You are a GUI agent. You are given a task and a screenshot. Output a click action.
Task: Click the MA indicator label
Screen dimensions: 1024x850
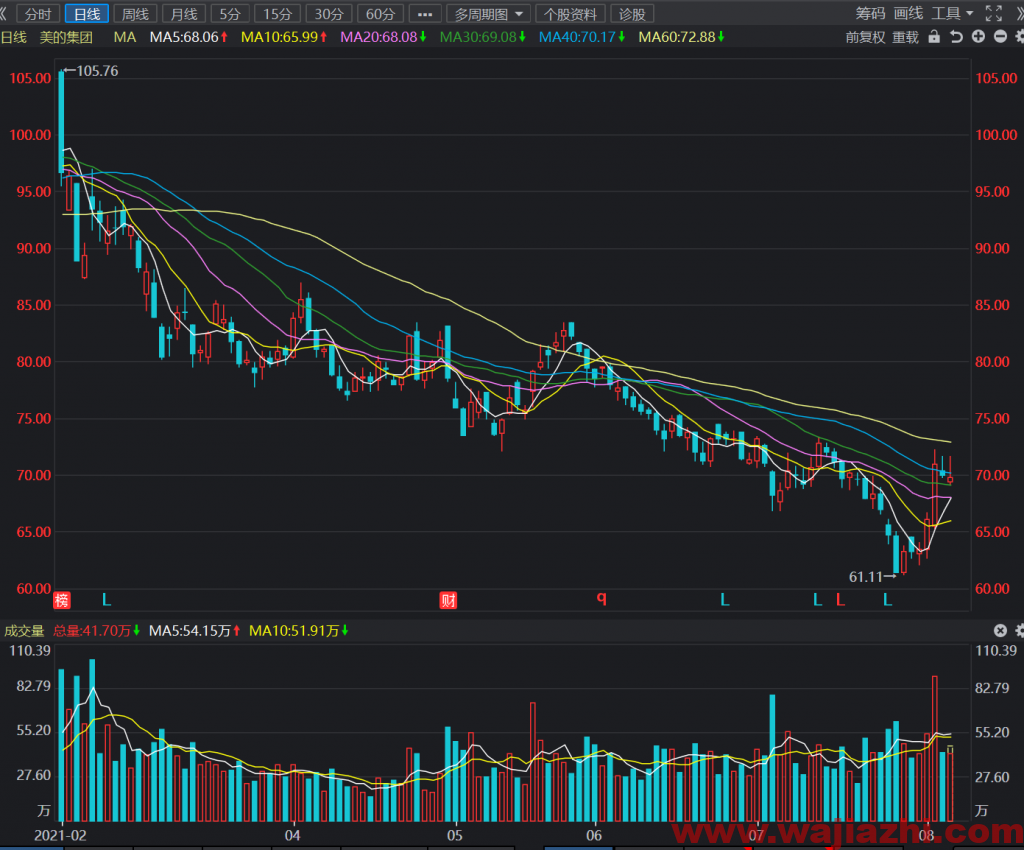click(x=125, y=37)
